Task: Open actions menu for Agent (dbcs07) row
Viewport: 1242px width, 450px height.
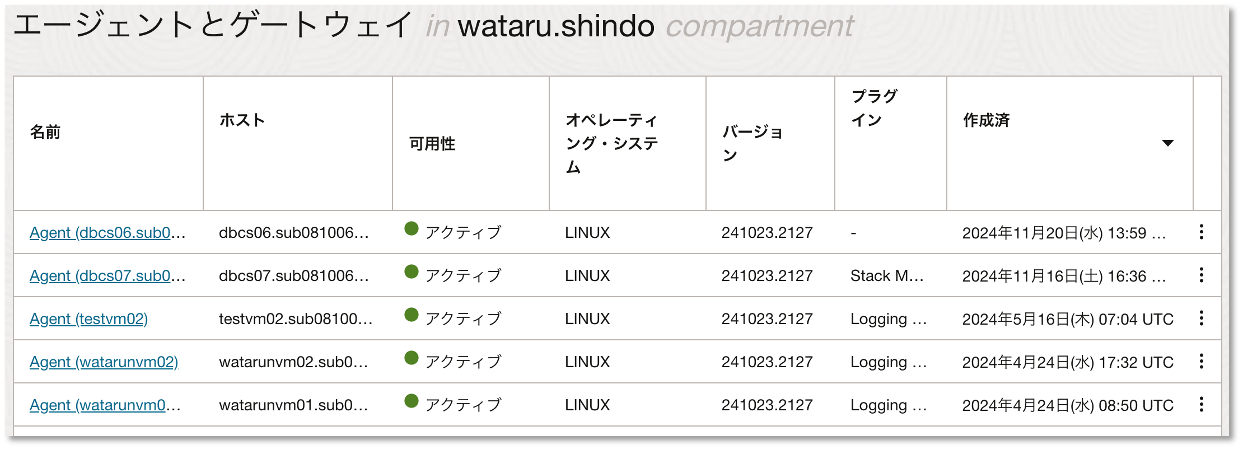Action: [x=1201, y=275]
